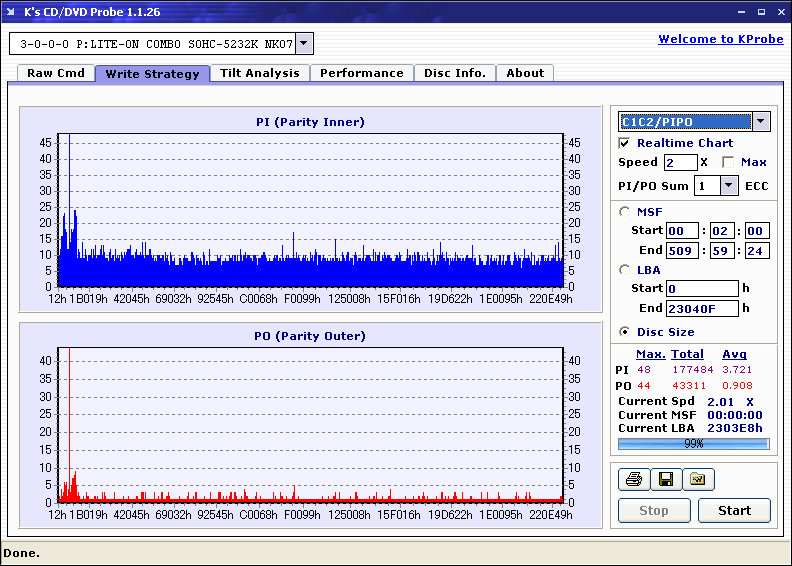Click the Speed input field
Image resolution: width=792 pixels, height=566 pixels.
tap(680, 162)
